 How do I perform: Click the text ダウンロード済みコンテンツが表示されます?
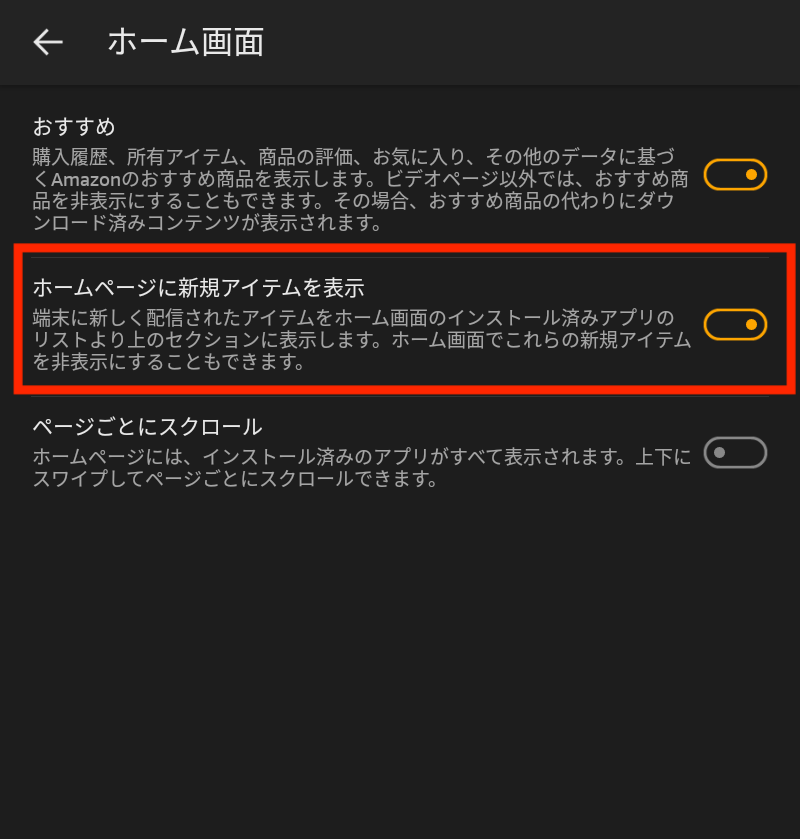click(207, 223)
